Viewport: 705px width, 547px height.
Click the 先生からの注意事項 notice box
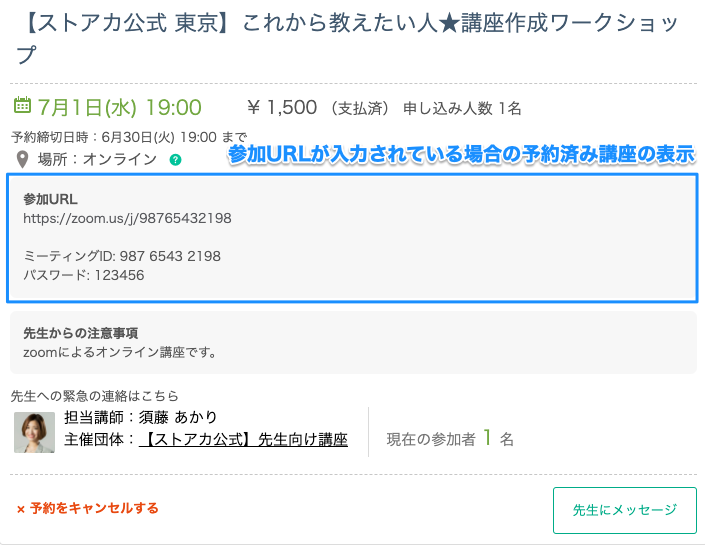(352, 342)
